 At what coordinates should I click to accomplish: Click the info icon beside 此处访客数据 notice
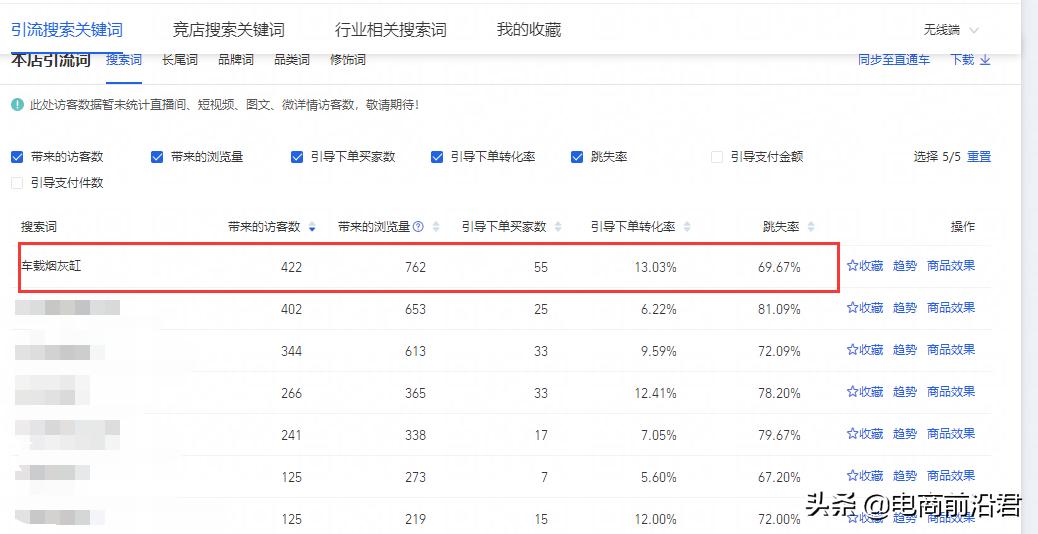point(17,105)
